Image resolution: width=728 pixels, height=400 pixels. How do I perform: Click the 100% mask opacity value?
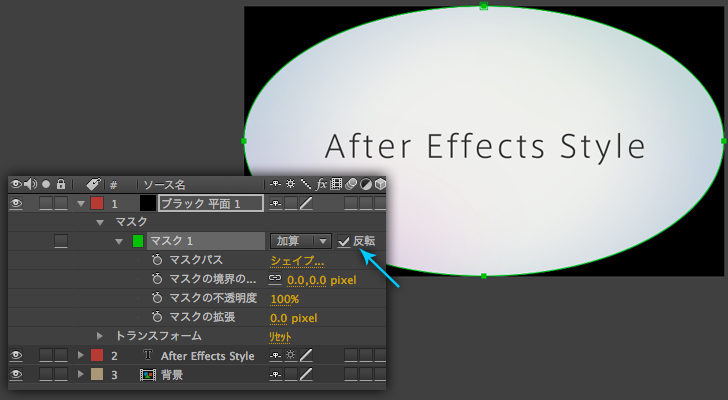[x=285, y=299]
